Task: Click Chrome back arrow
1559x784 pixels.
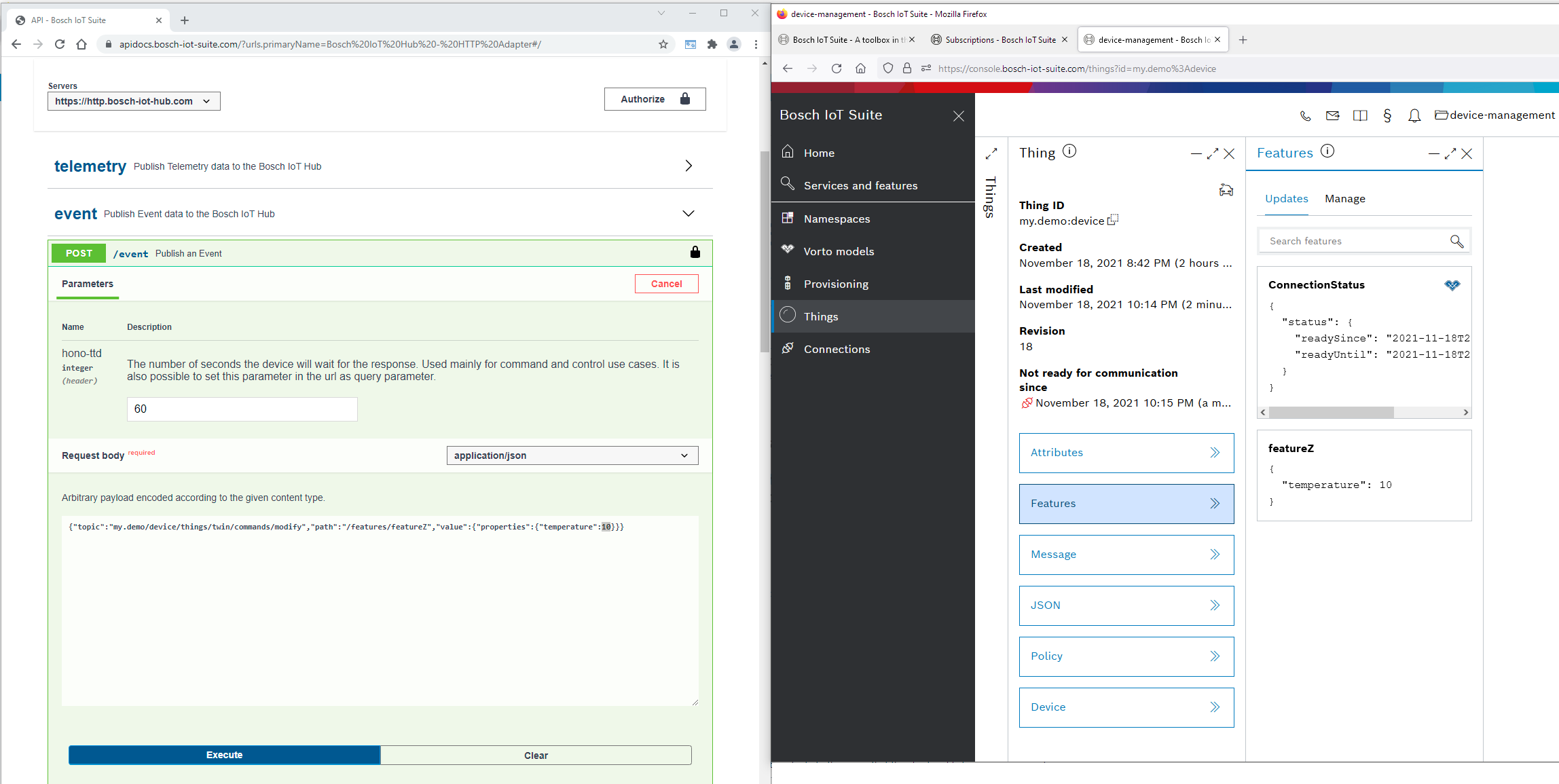Action: (x=16, y=44)
